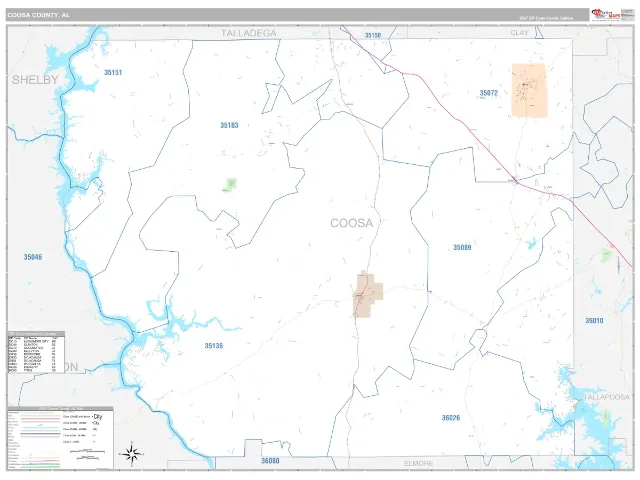Click ZIP code label 35183
The height and width of the screenshot is (480, 640).
click(x=229, y=125)
